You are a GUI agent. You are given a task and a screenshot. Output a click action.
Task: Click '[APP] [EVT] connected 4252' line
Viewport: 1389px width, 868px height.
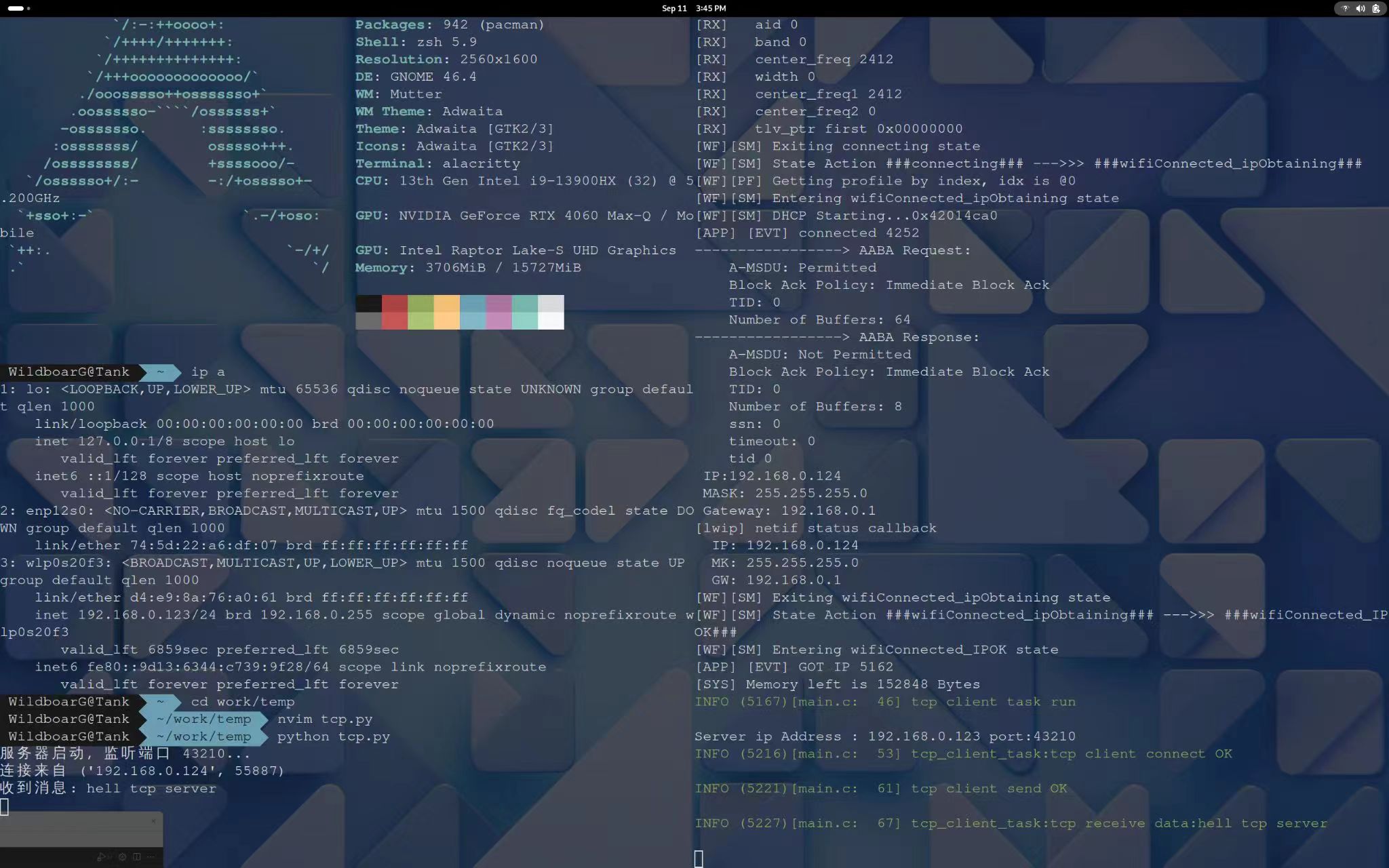point(807,233)
